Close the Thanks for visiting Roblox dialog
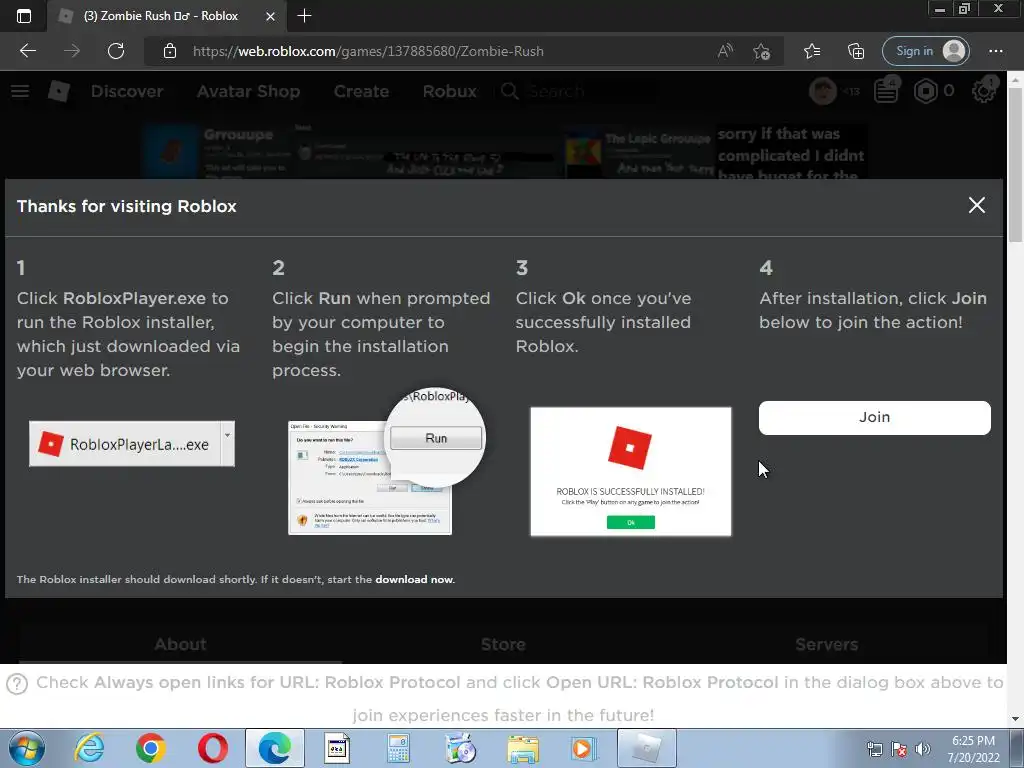The width and height of the screenshot is (1024, 768). (976, 205)
